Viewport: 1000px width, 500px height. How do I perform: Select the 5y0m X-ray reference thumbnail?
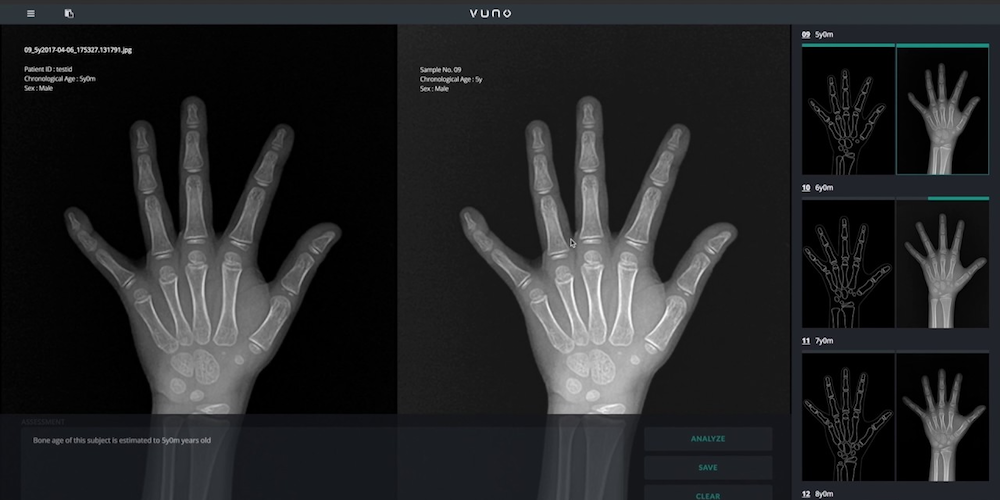pyautogui.click(x=943, y=110)
